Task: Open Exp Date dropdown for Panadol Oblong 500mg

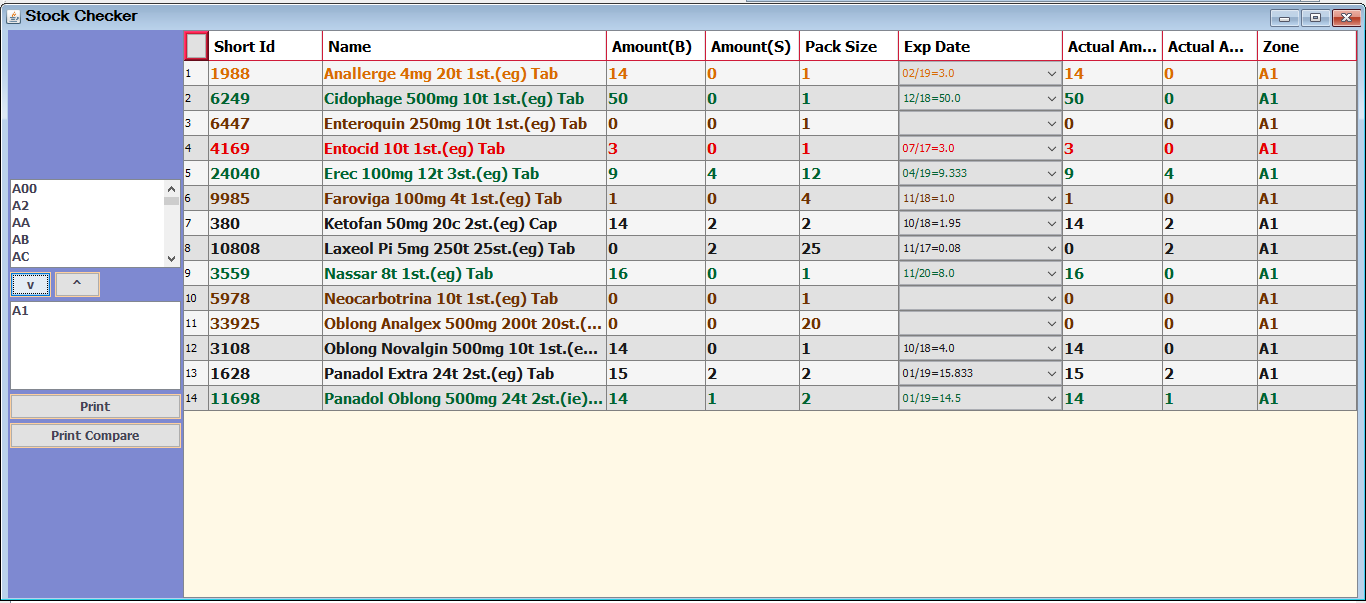Action: pyautogui.click(x=1051, y=399)
